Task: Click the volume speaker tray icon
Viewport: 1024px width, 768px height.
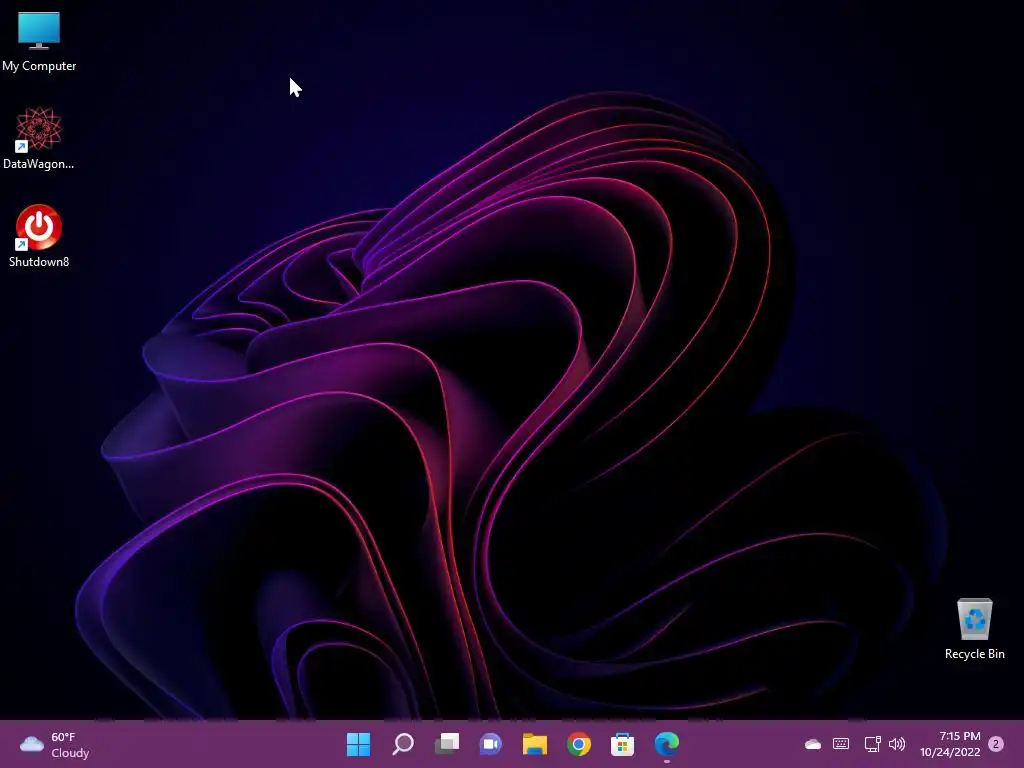Action: click(897, 744)
